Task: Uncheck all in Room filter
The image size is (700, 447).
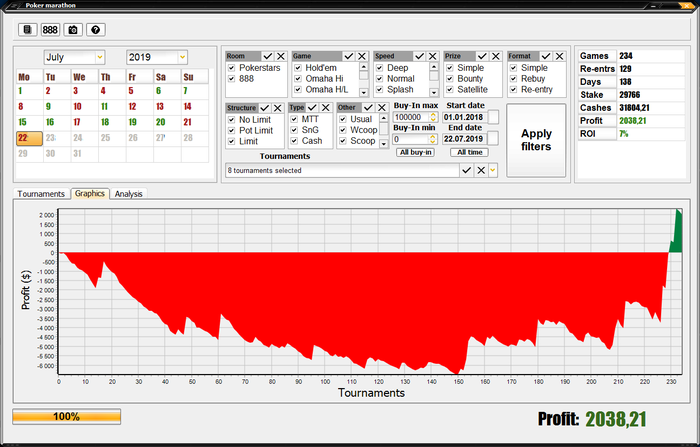Action: point(280,56)
